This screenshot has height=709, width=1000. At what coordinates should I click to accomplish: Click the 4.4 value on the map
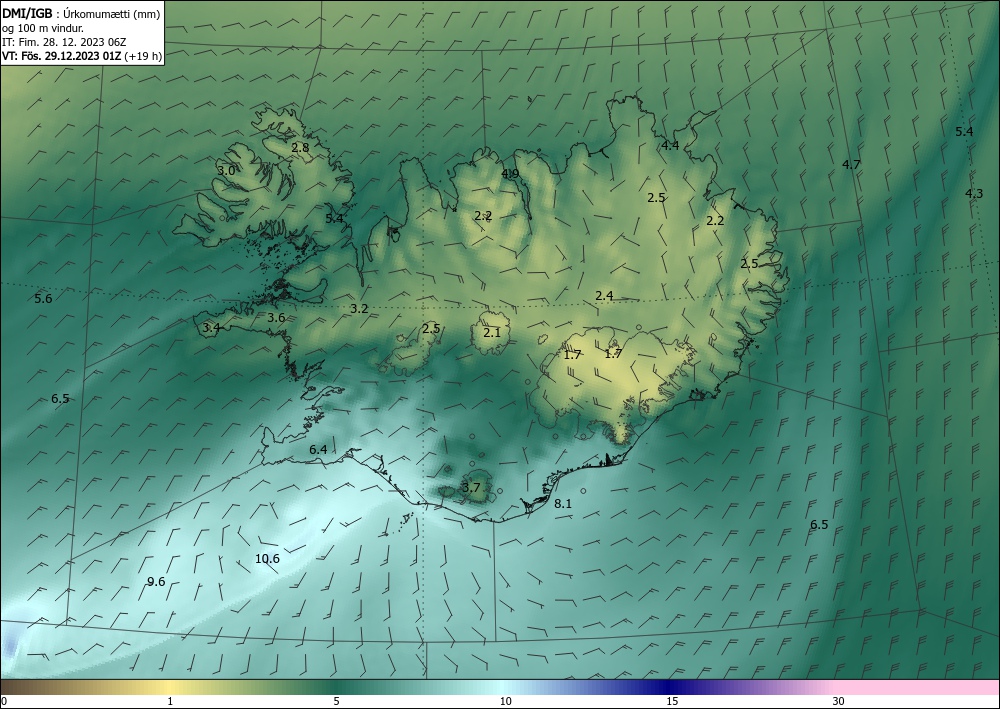pyautogui.click(x=670, y=145)
